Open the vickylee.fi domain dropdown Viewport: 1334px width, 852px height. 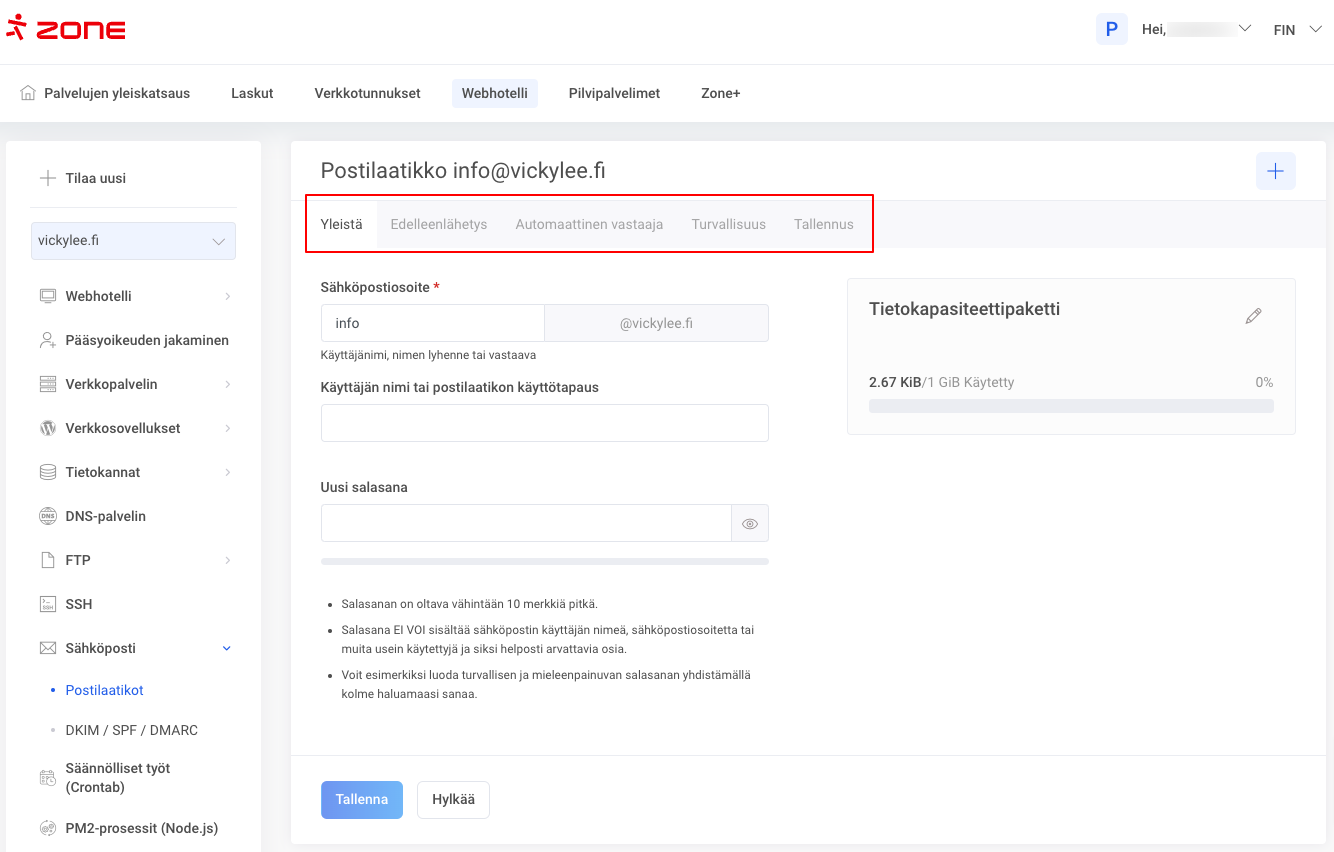133,241
